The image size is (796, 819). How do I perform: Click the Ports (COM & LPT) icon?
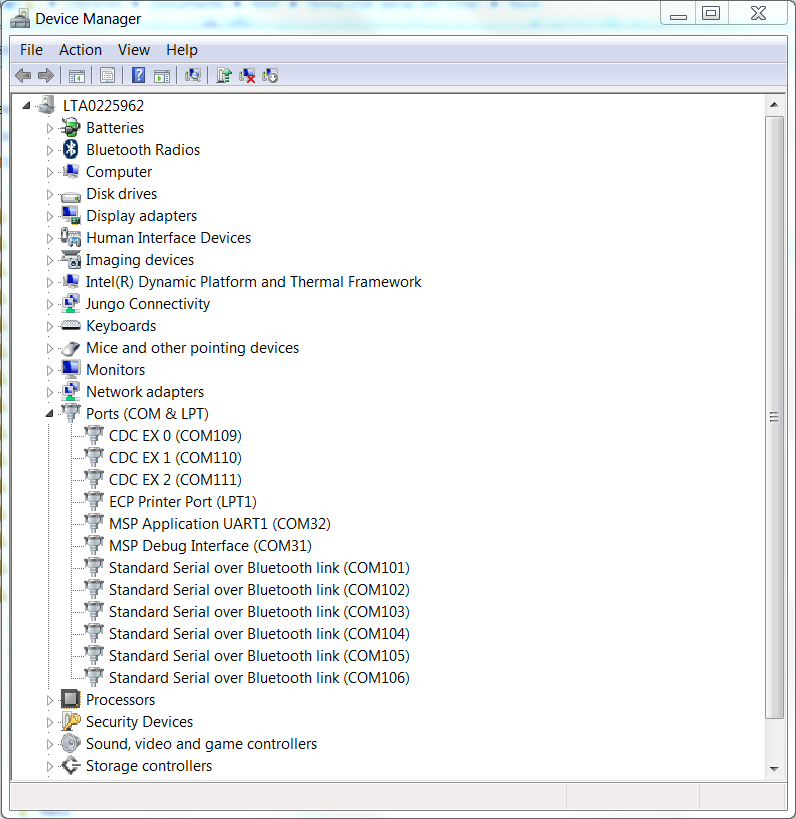(x=71, y=413)
